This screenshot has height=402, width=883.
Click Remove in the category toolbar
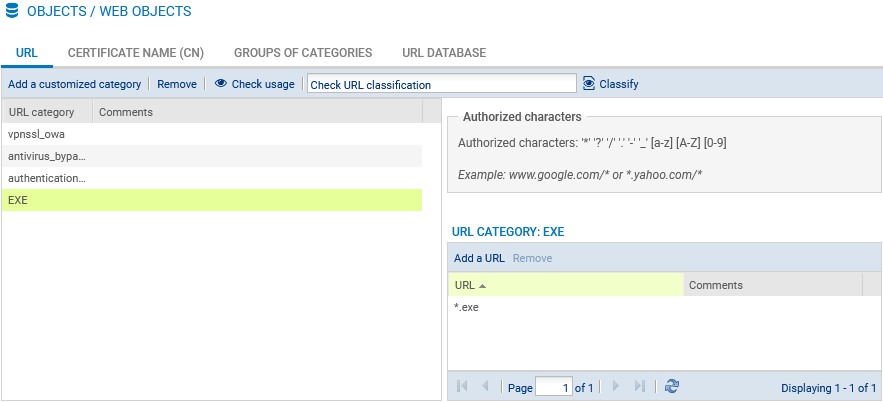(x=177, y=84)
